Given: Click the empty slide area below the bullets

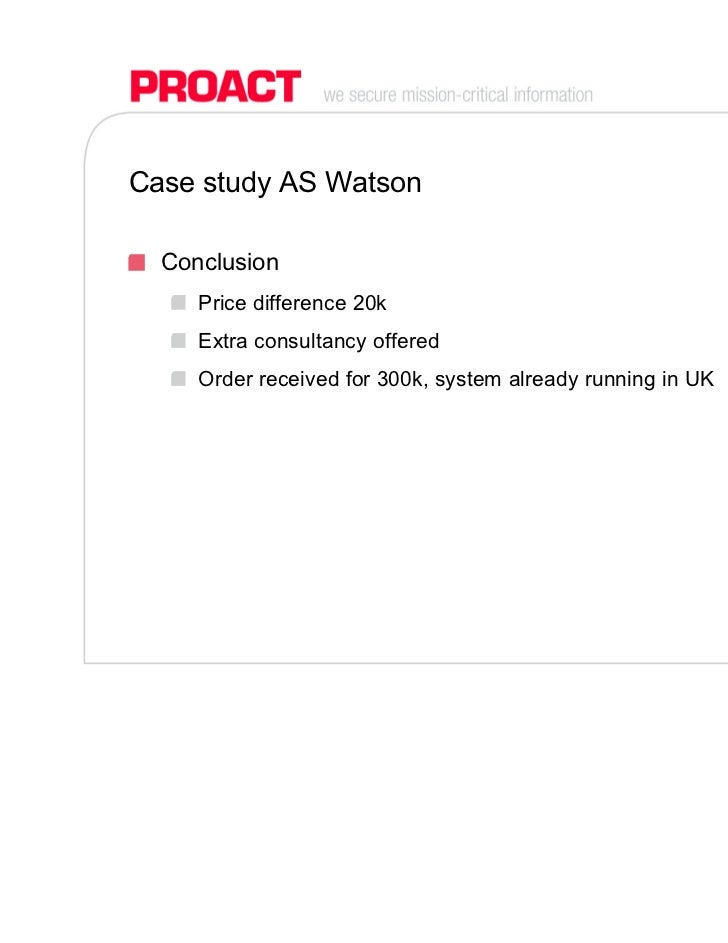Looking at the screenshot, I should coord(400,520).
